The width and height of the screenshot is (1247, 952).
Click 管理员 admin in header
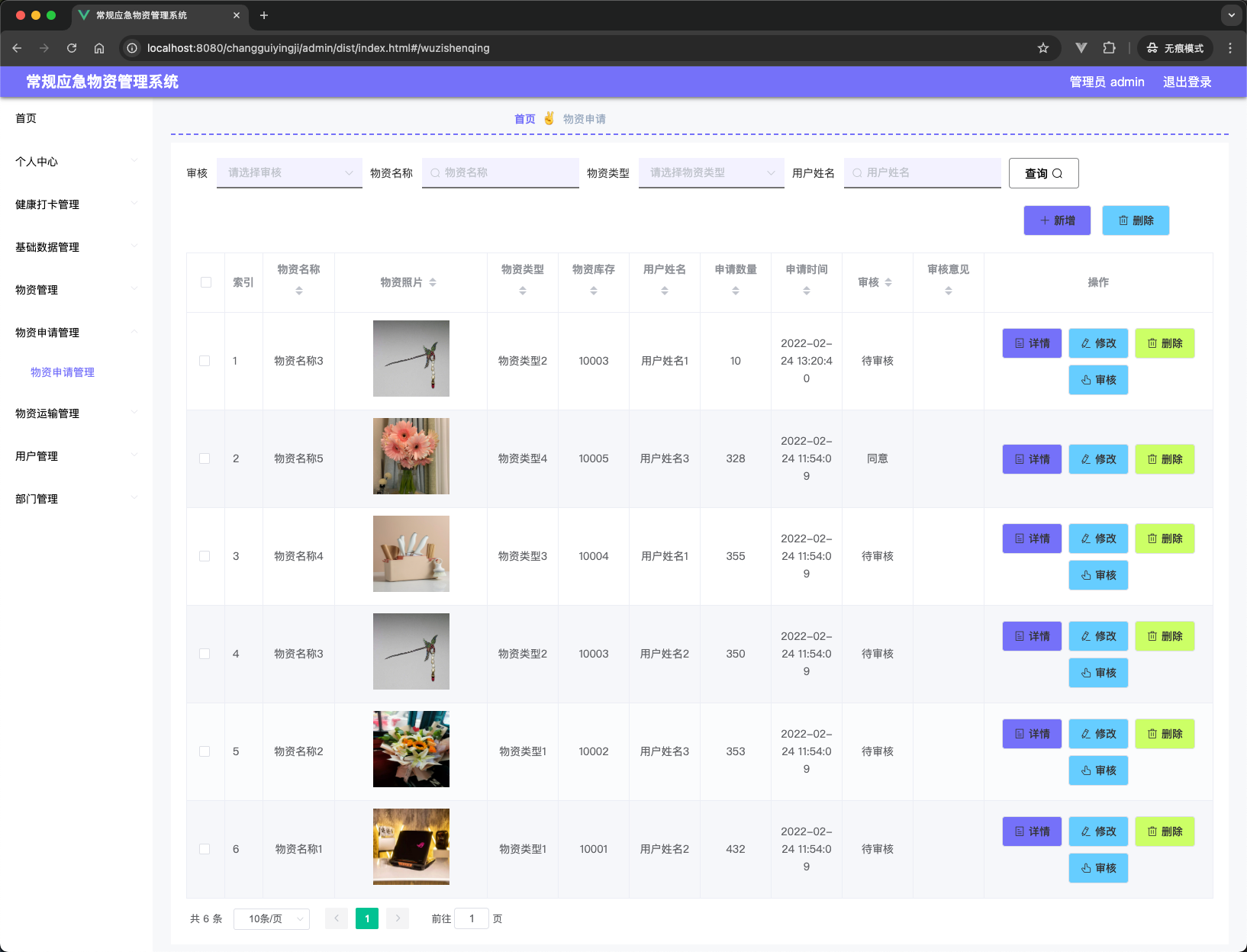[1107, 82]
